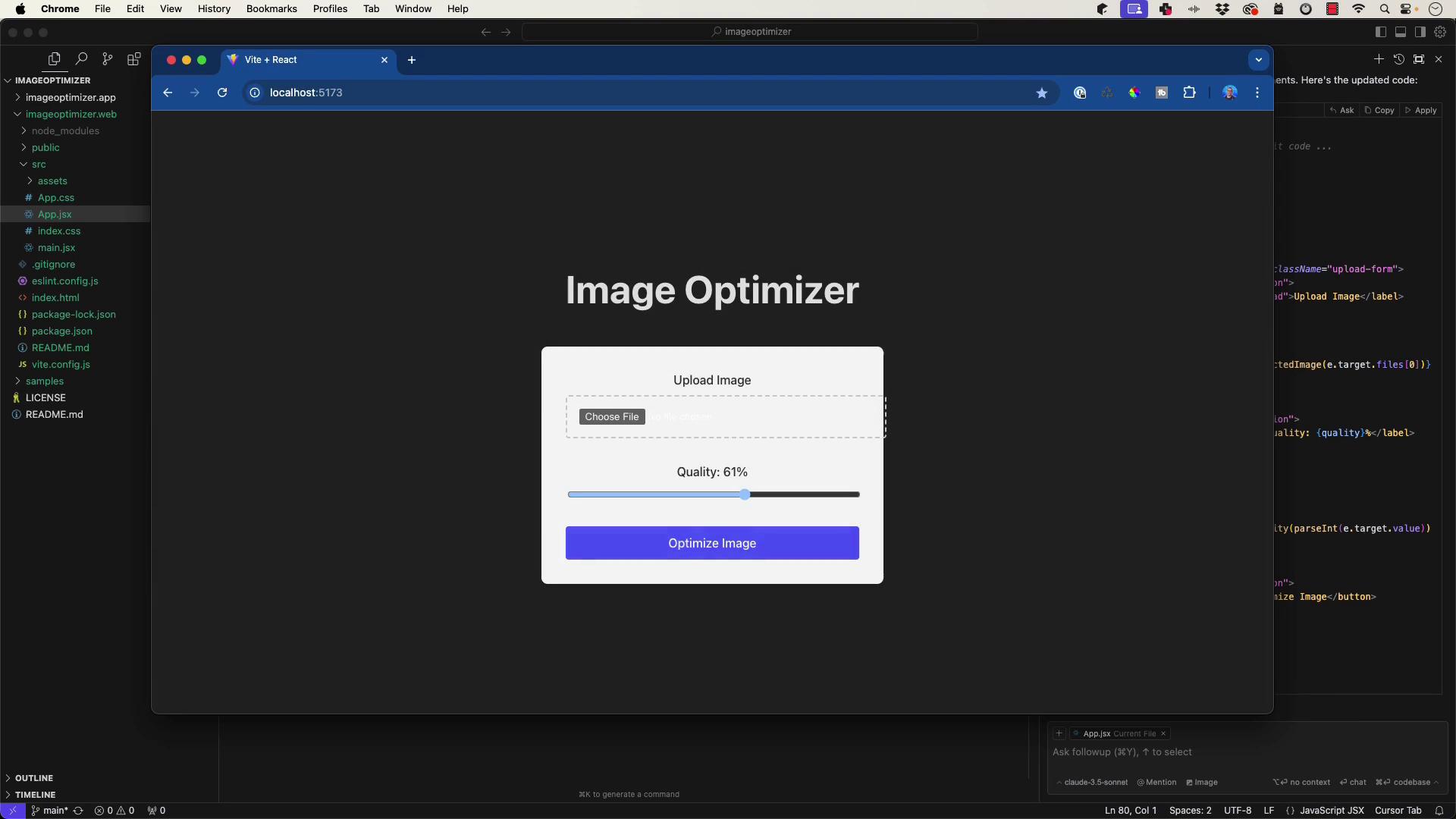Image resolution: width=1456 pixels, height=819 pixels.
Task: Expand the node_modules folder
Action: click(65, 130)
